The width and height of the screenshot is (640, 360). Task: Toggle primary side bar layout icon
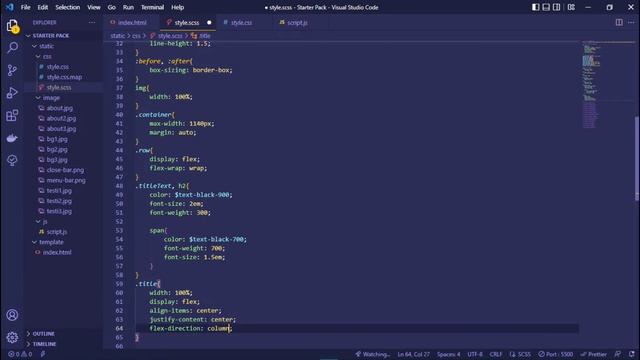point(536,7)
